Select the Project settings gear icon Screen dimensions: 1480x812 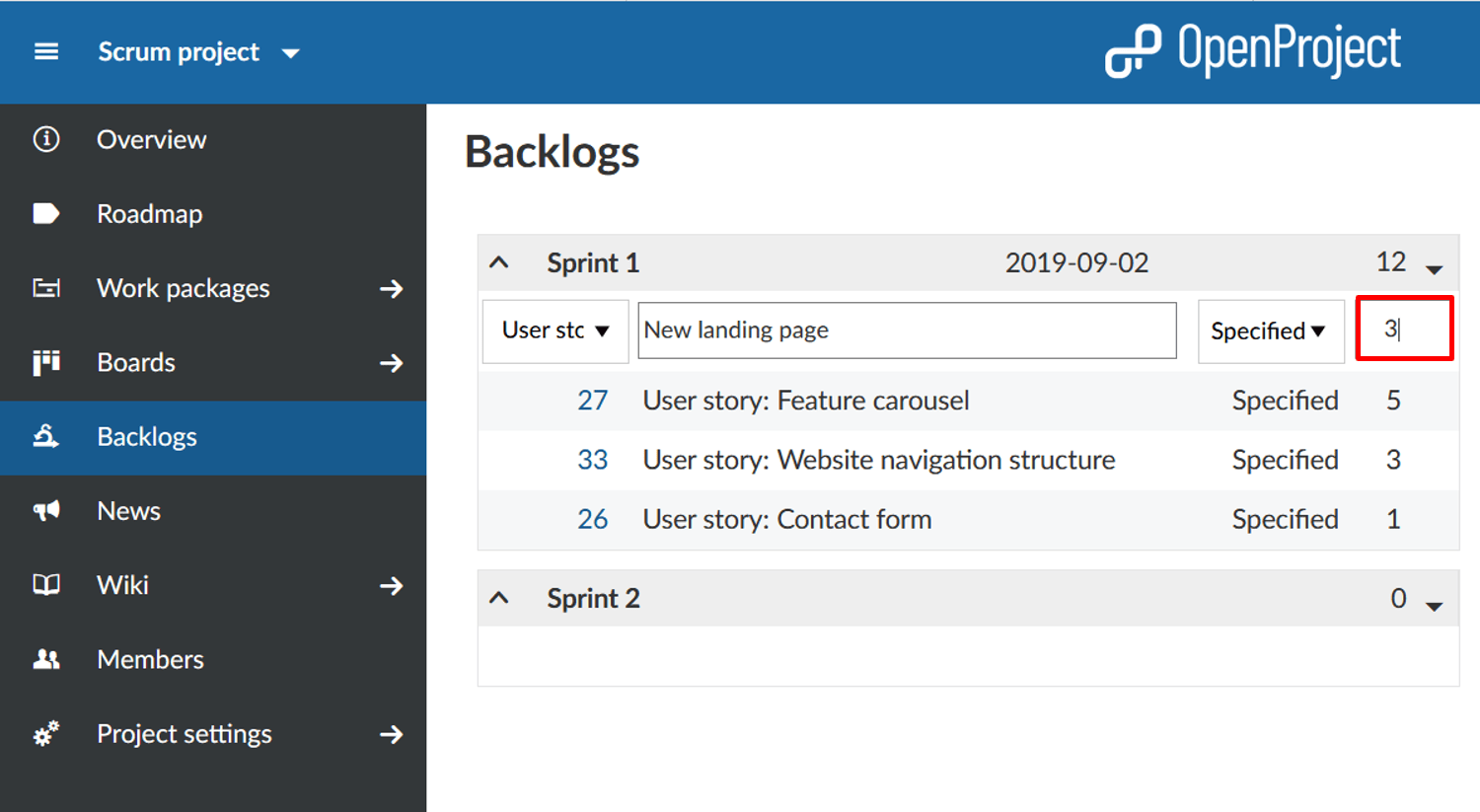click(x=45, y=734)
